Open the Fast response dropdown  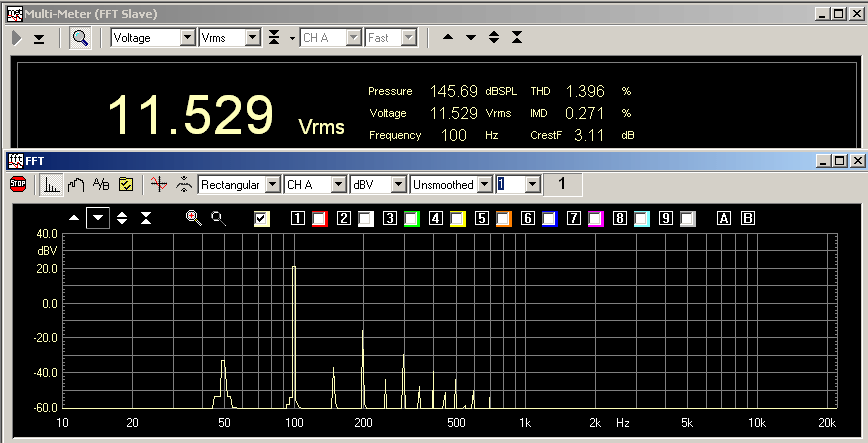tap(409, 38)
